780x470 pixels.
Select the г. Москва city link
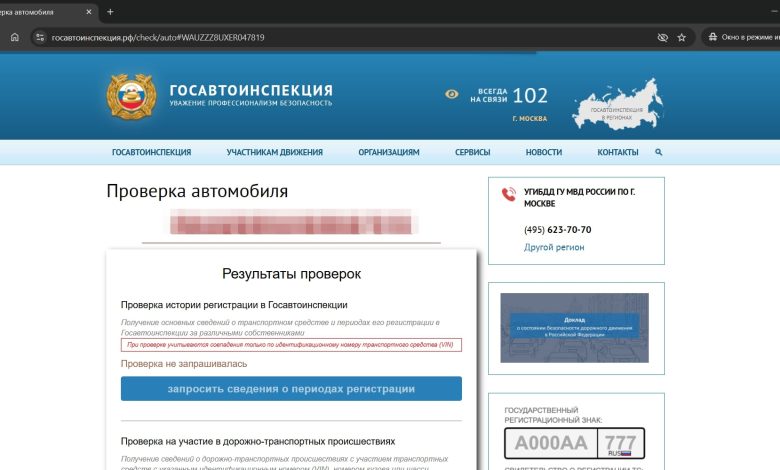tap(529, 119)
